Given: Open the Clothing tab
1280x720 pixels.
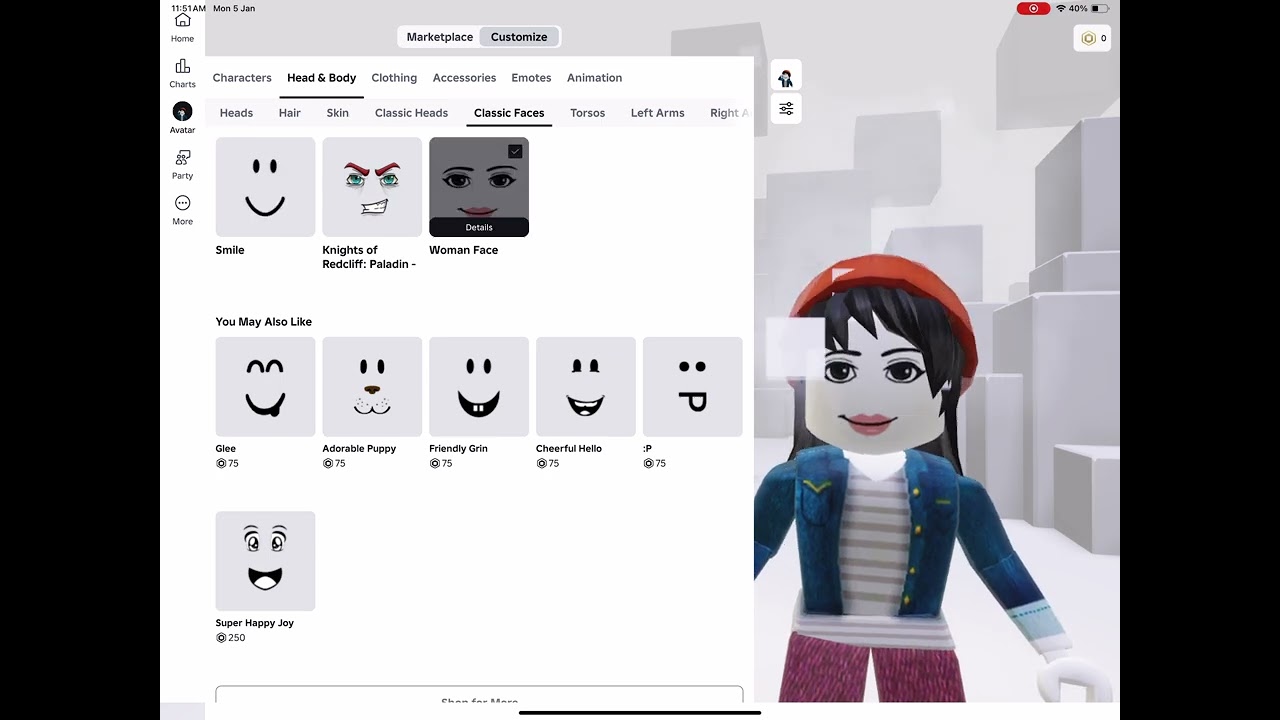Looking at the screenshot, I should coord(394,78).
